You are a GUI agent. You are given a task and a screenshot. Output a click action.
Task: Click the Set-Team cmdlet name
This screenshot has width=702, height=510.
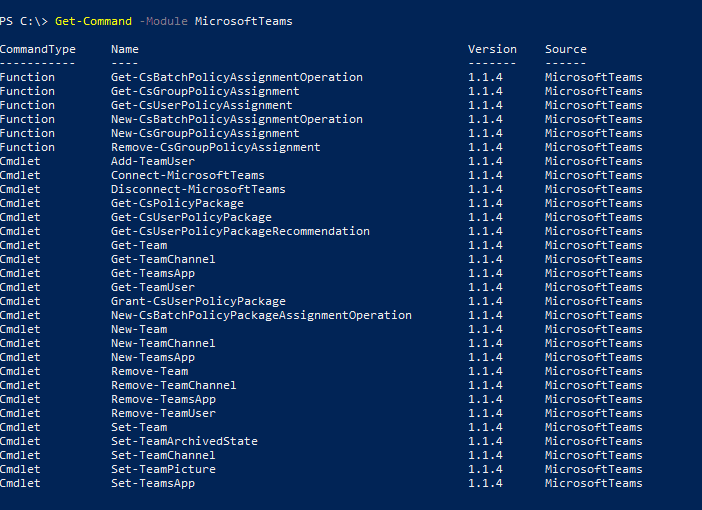tap(139, 427)
